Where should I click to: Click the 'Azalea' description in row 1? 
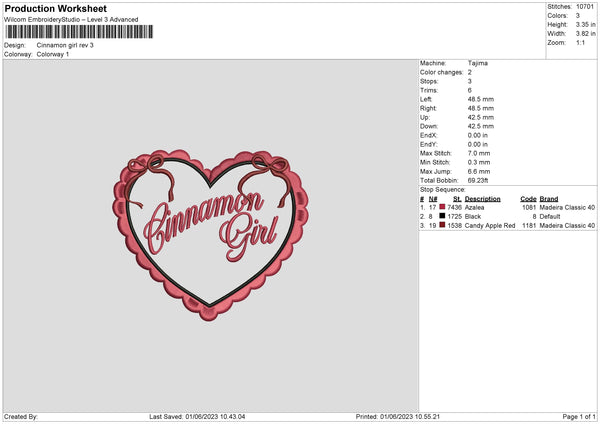(x=474, y=207)
